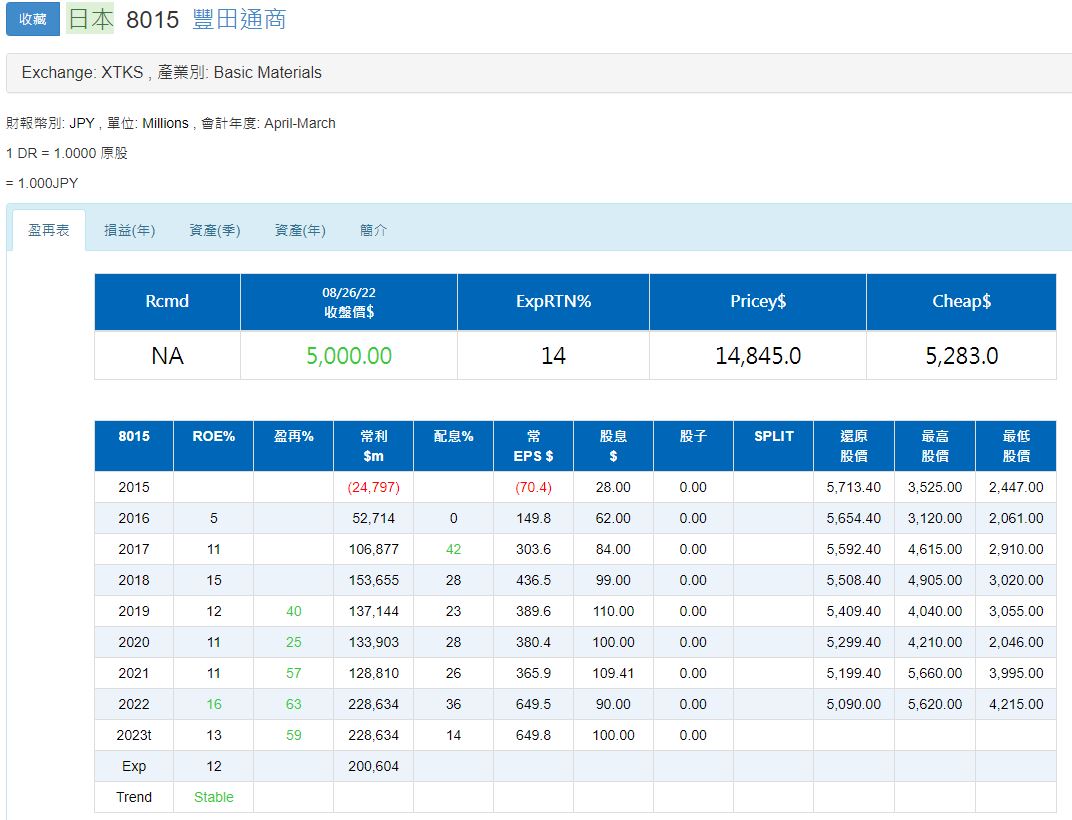Select the green 59 reinvestment value
Image resolution: width=1072 pixels, height=820 pixels.
(293, 735)
